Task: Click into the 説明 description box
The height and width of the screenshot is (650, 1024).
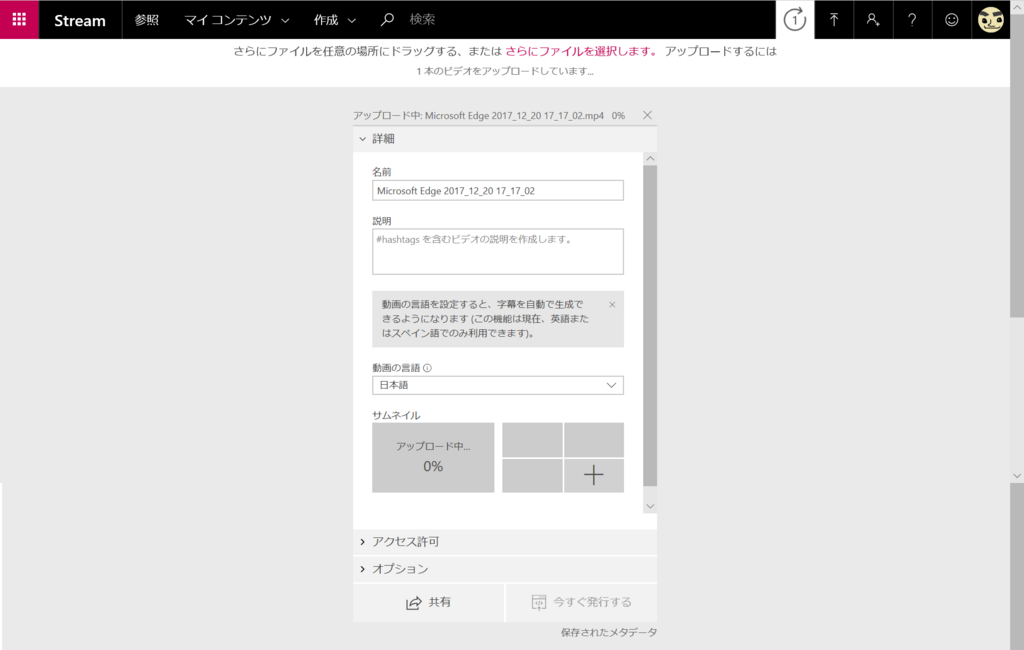Action: tap(498, 252)
